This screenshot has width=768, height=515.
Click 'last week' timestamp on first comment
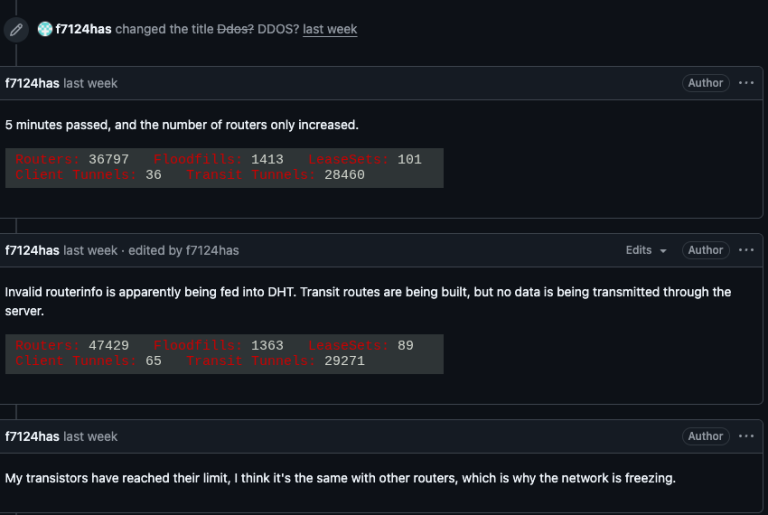point(90,83)
